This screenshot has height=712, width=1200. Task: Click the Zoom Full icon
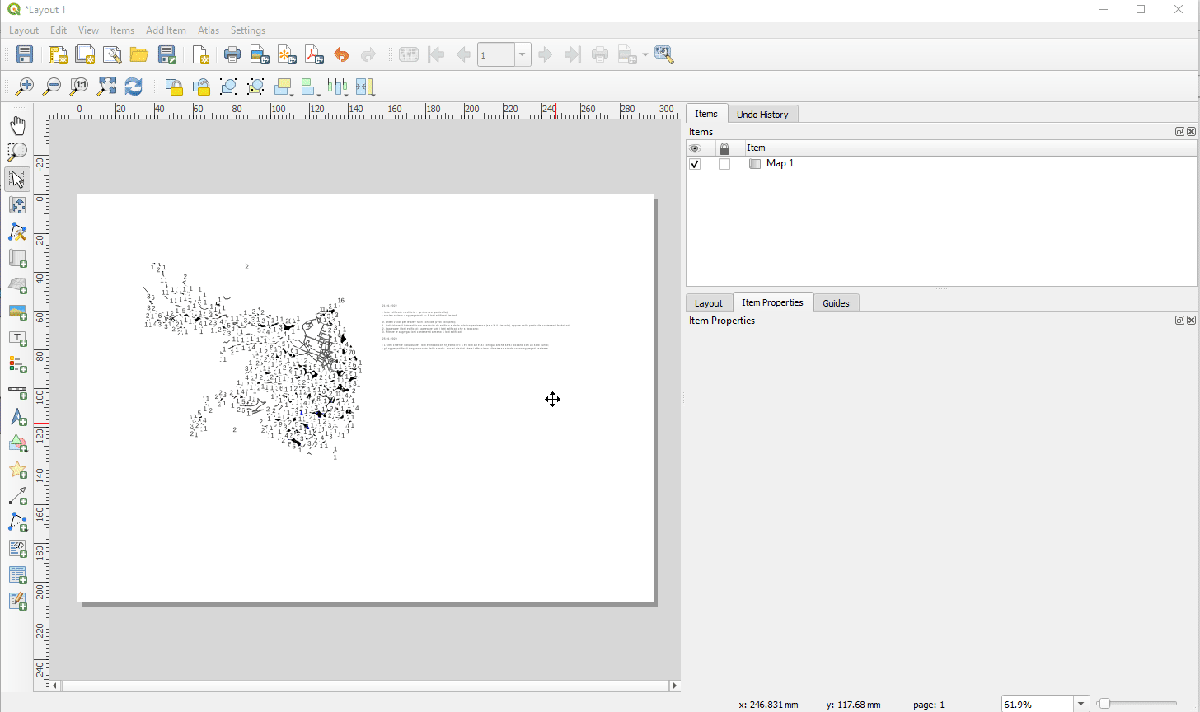(x=107, y=87)
